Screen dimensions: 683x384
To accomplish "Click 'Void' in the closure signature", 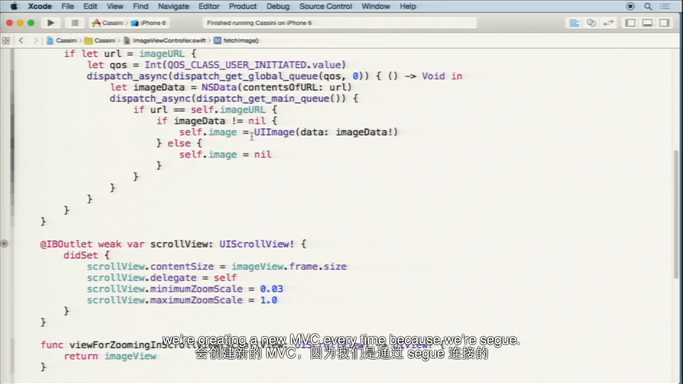I will [x=433, y=76].
